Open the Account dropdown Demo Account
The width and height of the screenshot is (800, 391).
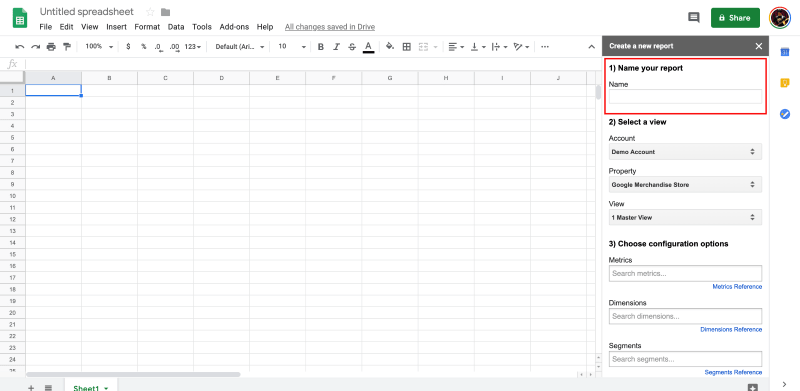pos(685,152)
